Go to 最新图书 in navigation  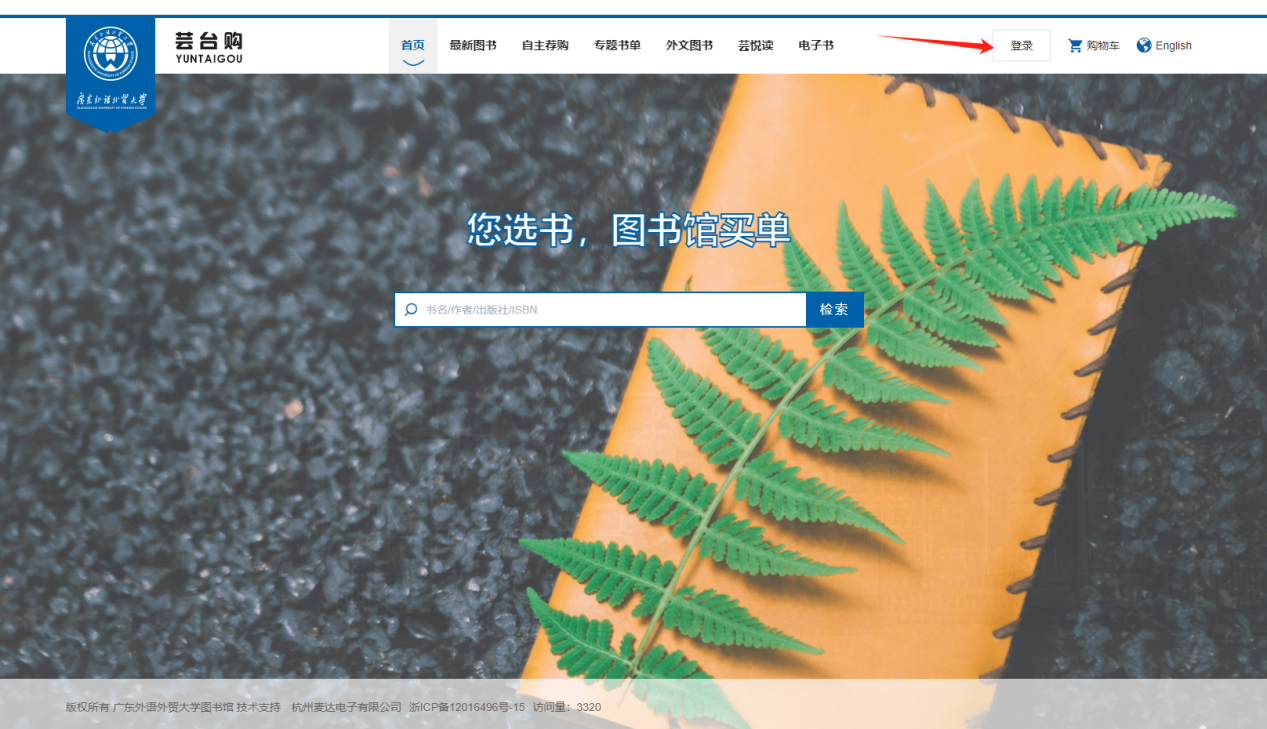pos(473,46)
